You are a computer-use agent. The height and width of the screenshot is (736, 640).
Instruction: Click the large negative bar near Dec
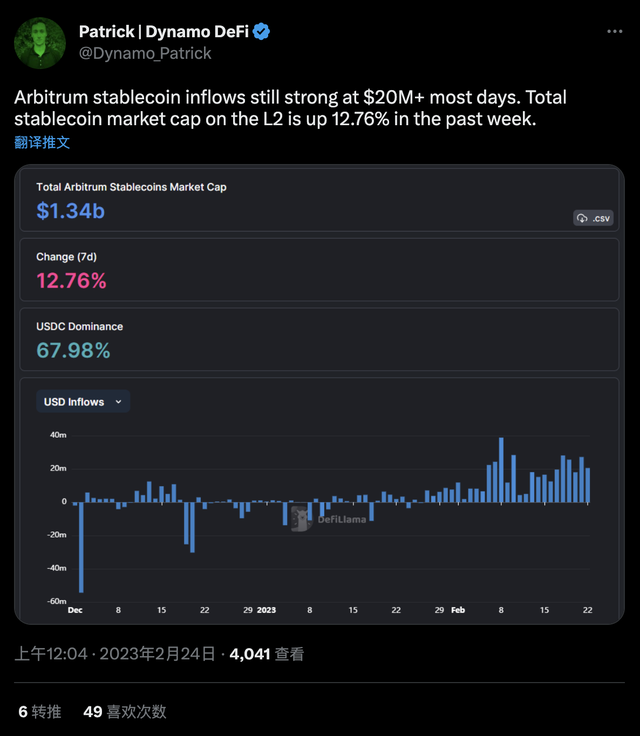pyautogui.click(x=81, y=546)
